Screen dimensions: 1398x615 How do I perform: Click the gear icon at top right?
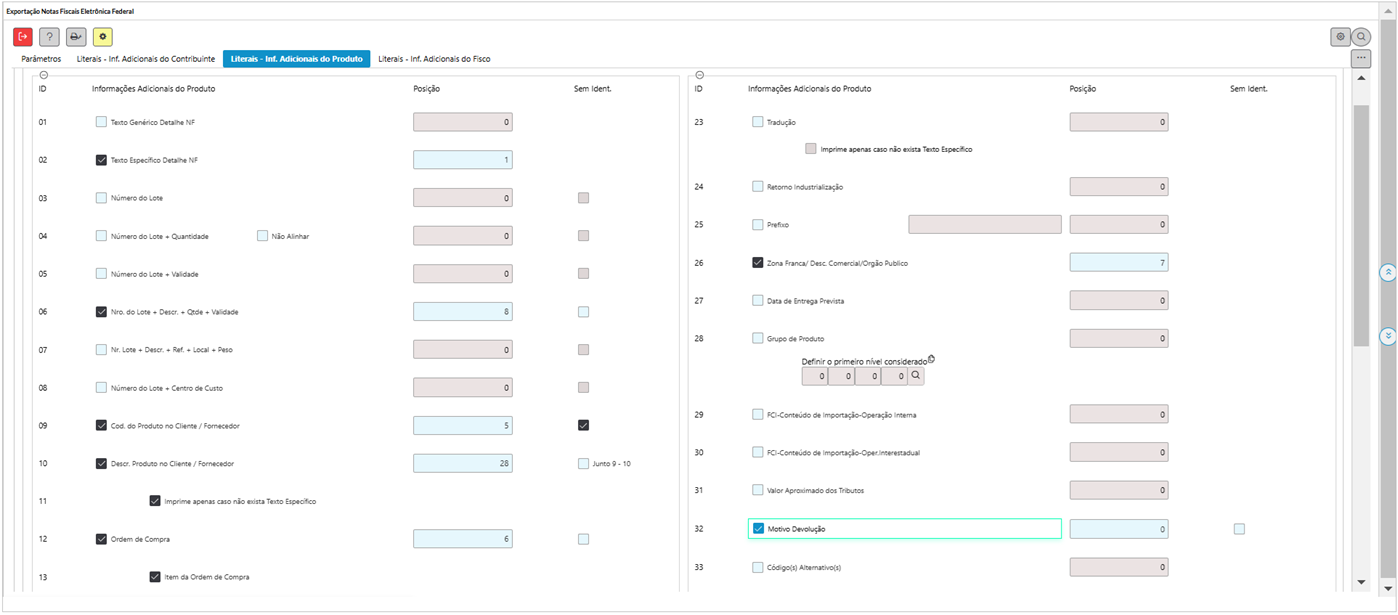(x=1339, y=37)
